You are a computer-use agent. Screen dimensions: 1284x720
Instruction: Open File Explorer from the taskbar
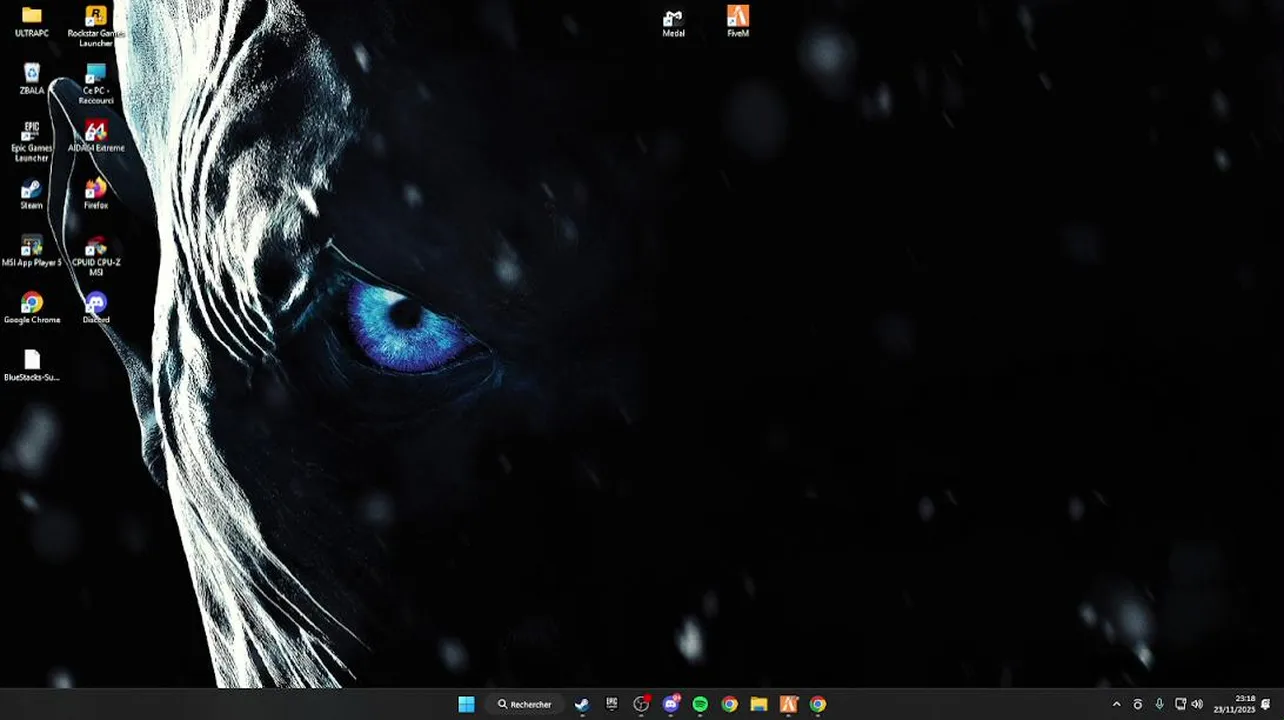tap(759, 704)
